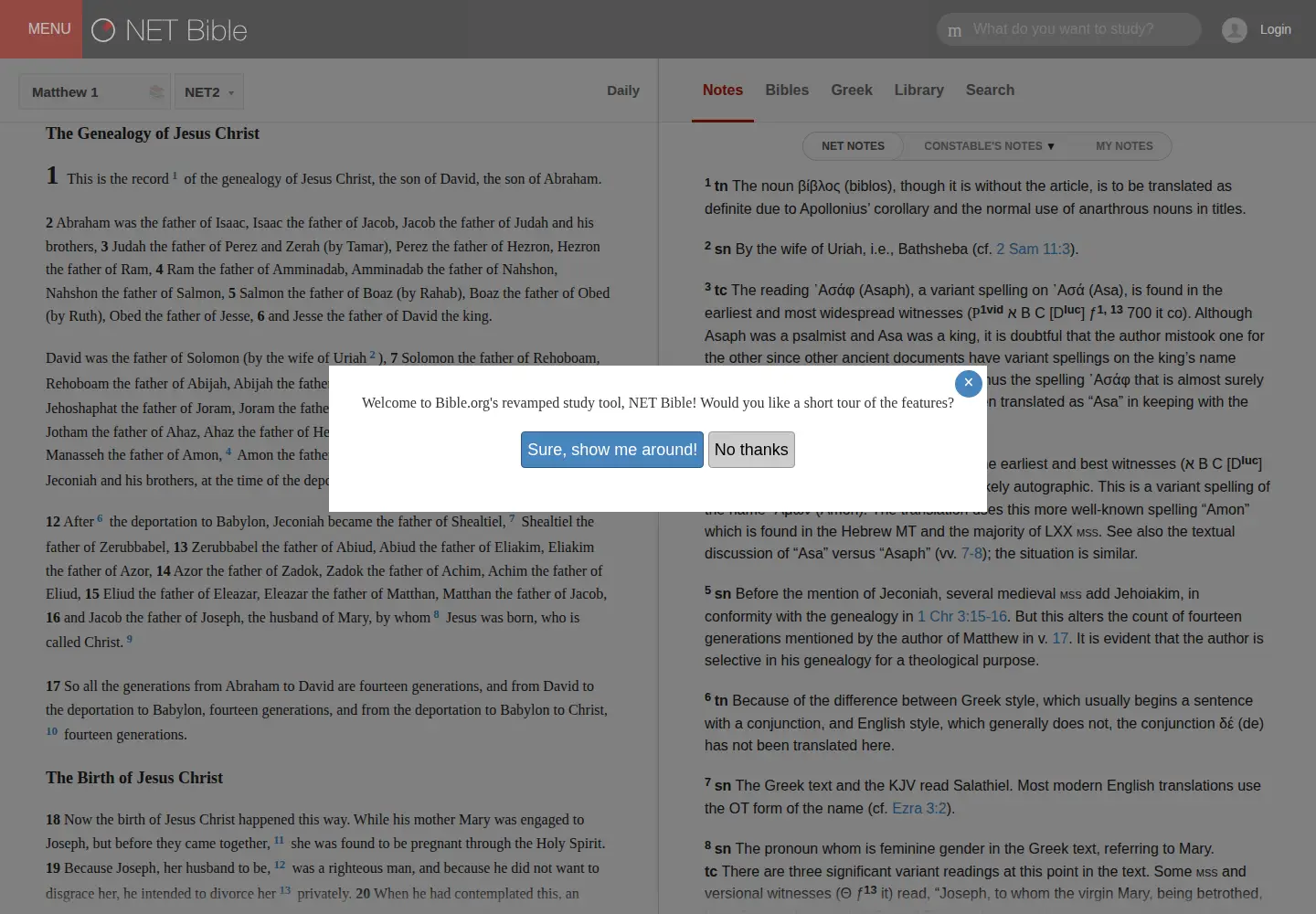Click the Daily reading button

(623, 90)
